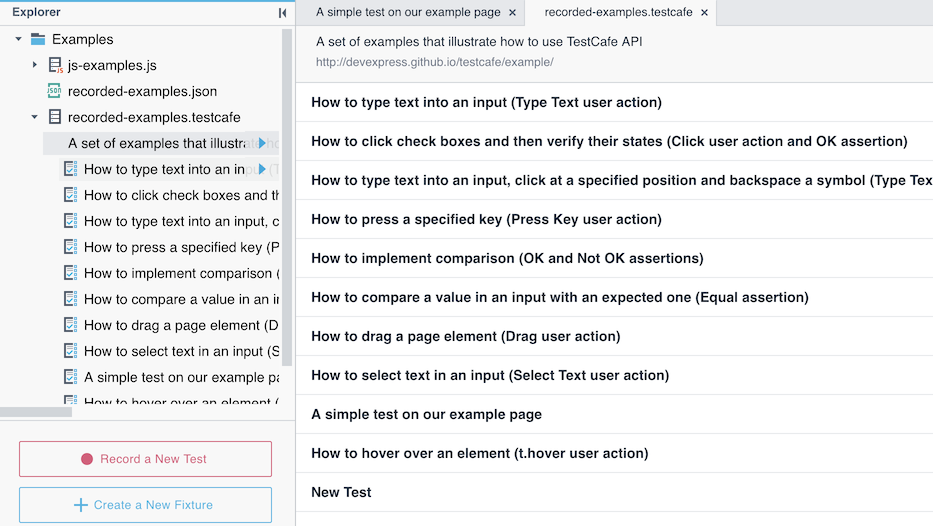933x526 pixels.
Task: Click the recorded-examples.testcafe file icon
Action: pyautogui.click(x=54, y=118)
